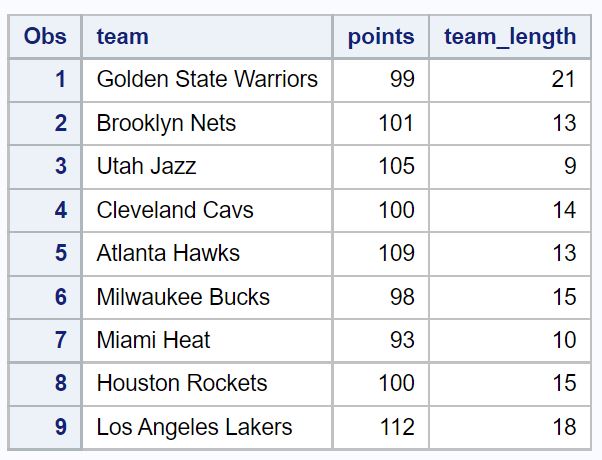This screenshot has width=602, height=460.
Task: Click the points column header
Action: click(x=380, y=37)
